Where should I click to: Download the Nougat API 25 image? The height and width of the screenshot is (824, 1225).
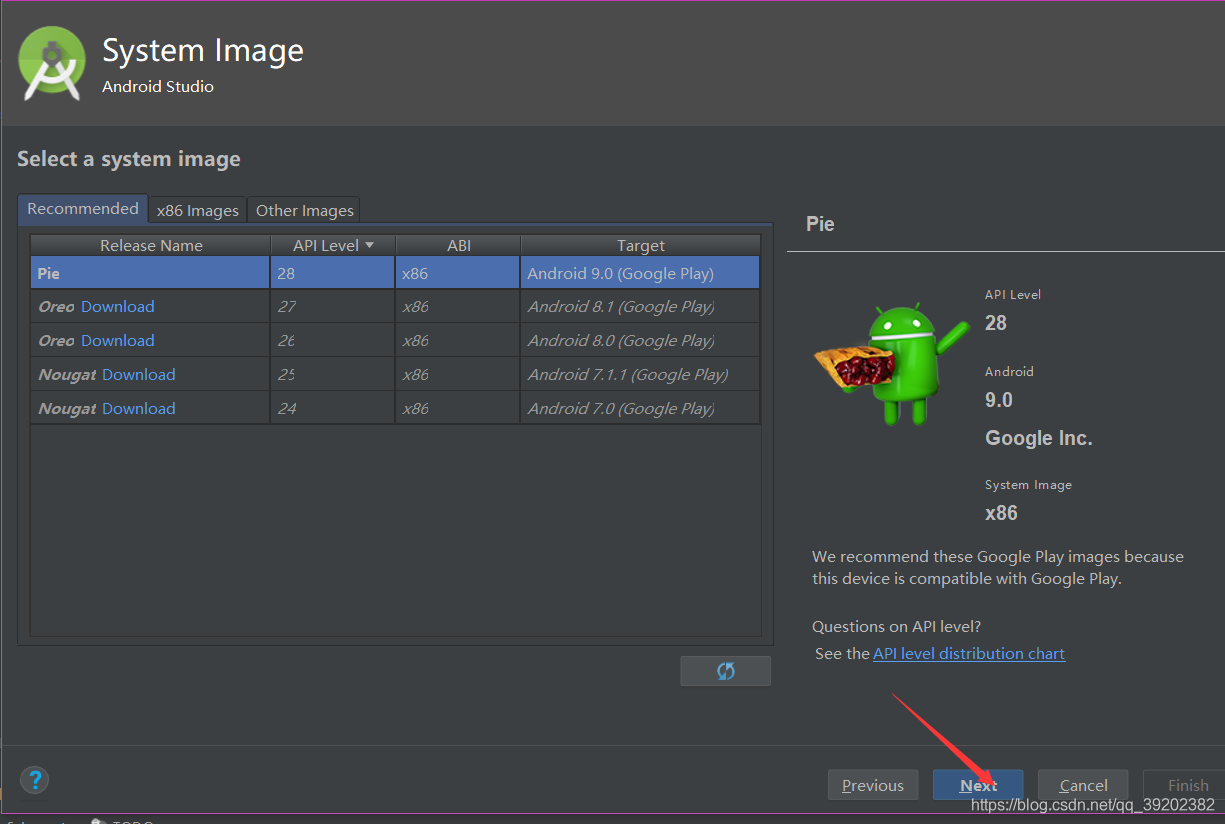point(138,374)
